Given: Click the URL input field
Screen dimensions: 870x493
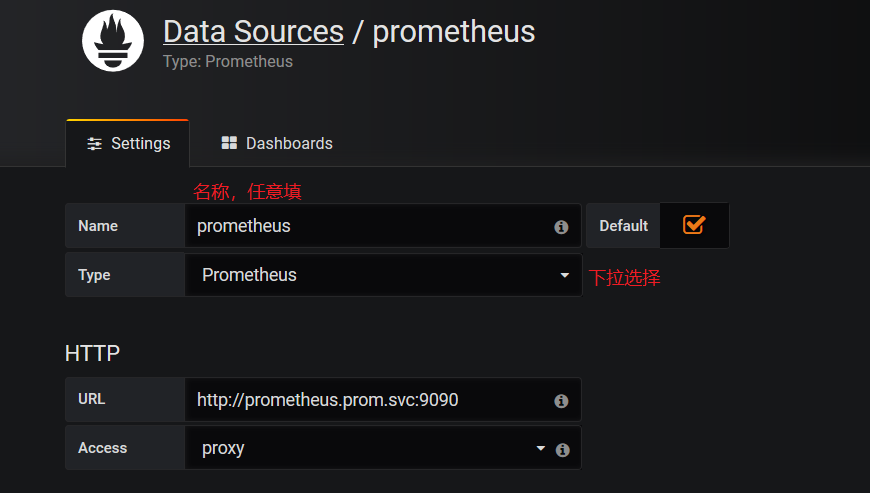Looking at the screenshot, I should coord(370,400).
